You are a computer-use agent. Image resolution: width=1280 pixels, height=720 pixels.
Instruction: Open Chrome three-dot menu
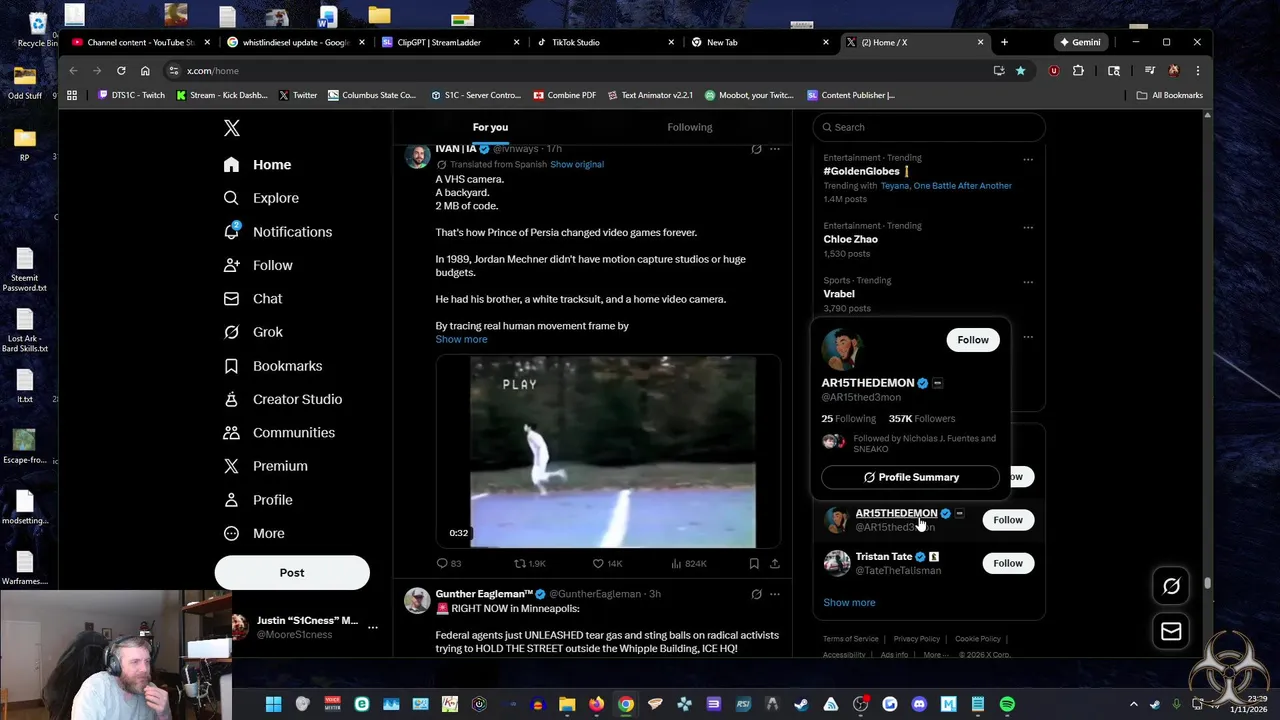1197,71
